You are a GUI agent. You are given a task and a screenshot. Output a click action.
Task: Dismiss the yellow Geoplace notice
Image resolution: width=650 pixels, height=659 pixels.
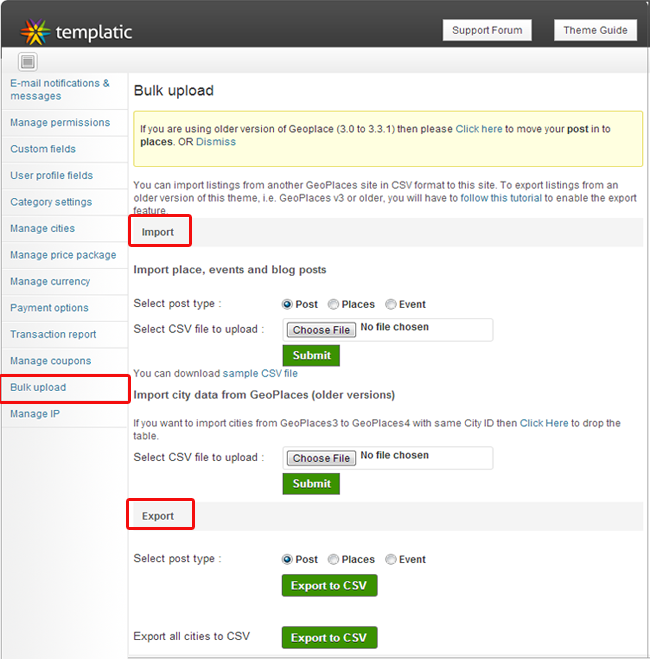216,142
